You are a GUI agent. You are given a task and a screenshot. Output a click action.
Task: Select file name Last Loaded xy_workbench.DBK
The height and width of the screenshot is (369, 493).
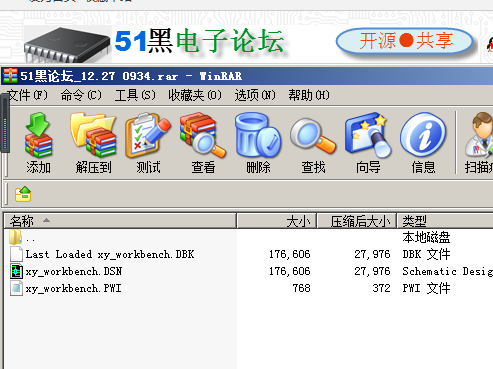[x=110, y=254]
